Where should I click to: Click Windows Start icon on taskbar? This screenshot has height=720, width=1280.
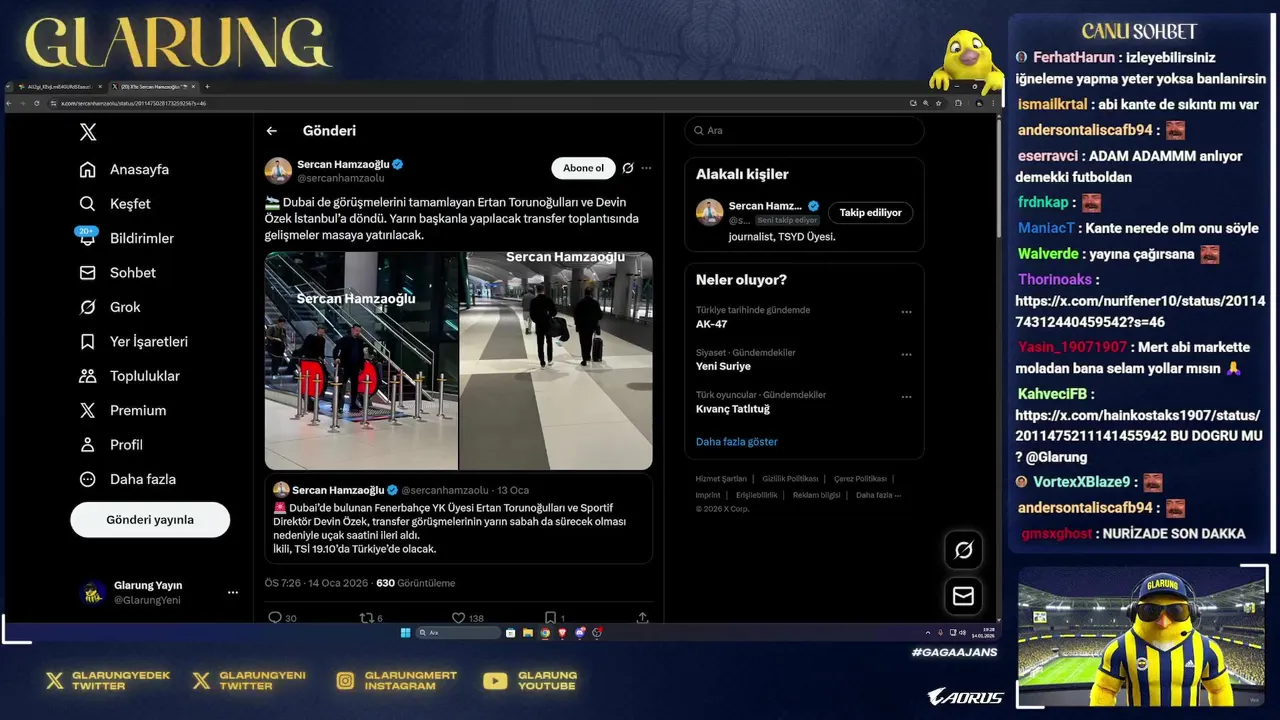point(405,633)
